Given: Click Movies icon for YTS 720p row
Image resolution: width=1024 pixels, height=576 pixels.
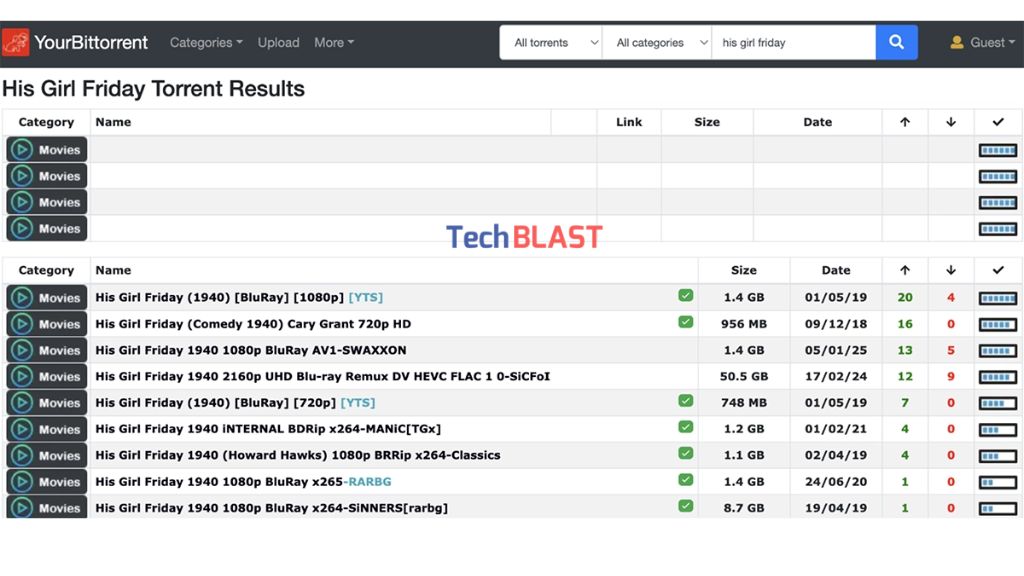Looking at the screenshot, I should pos(46,403).
